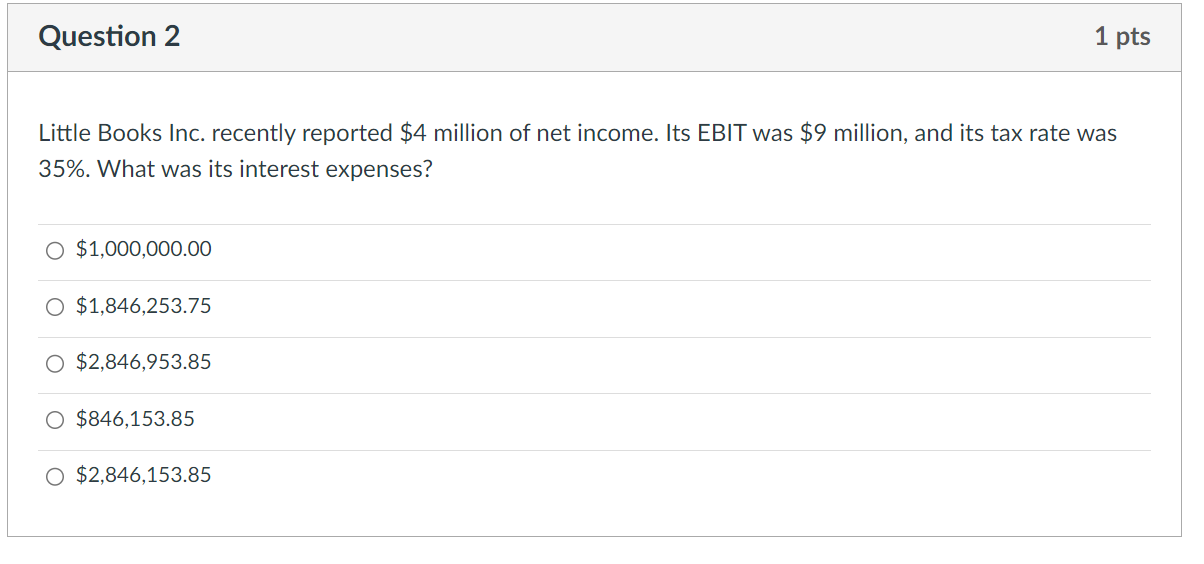Click the $1,846,253.75 answer label text
1204x564 pixels.
(x=144, y=306)
